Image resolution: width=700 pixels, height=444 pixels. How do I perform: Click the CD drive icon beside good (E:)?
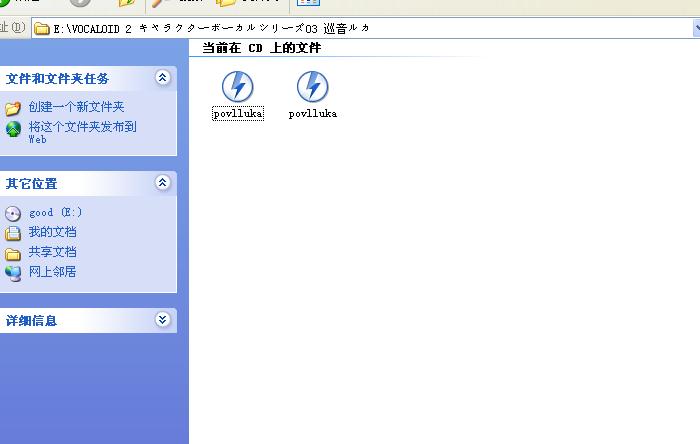click(x=13, y=213)
